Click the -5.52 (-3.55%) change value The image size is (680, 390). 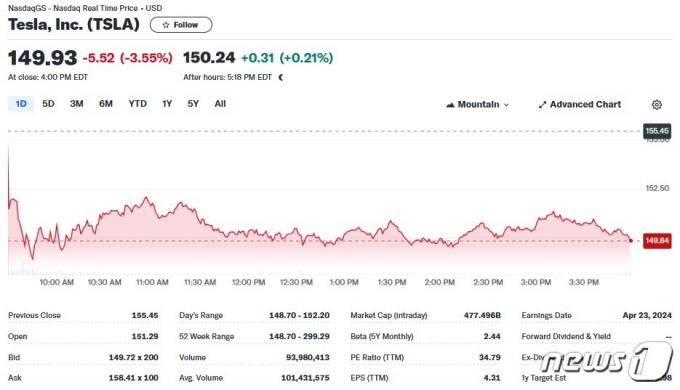click(128, 58)
